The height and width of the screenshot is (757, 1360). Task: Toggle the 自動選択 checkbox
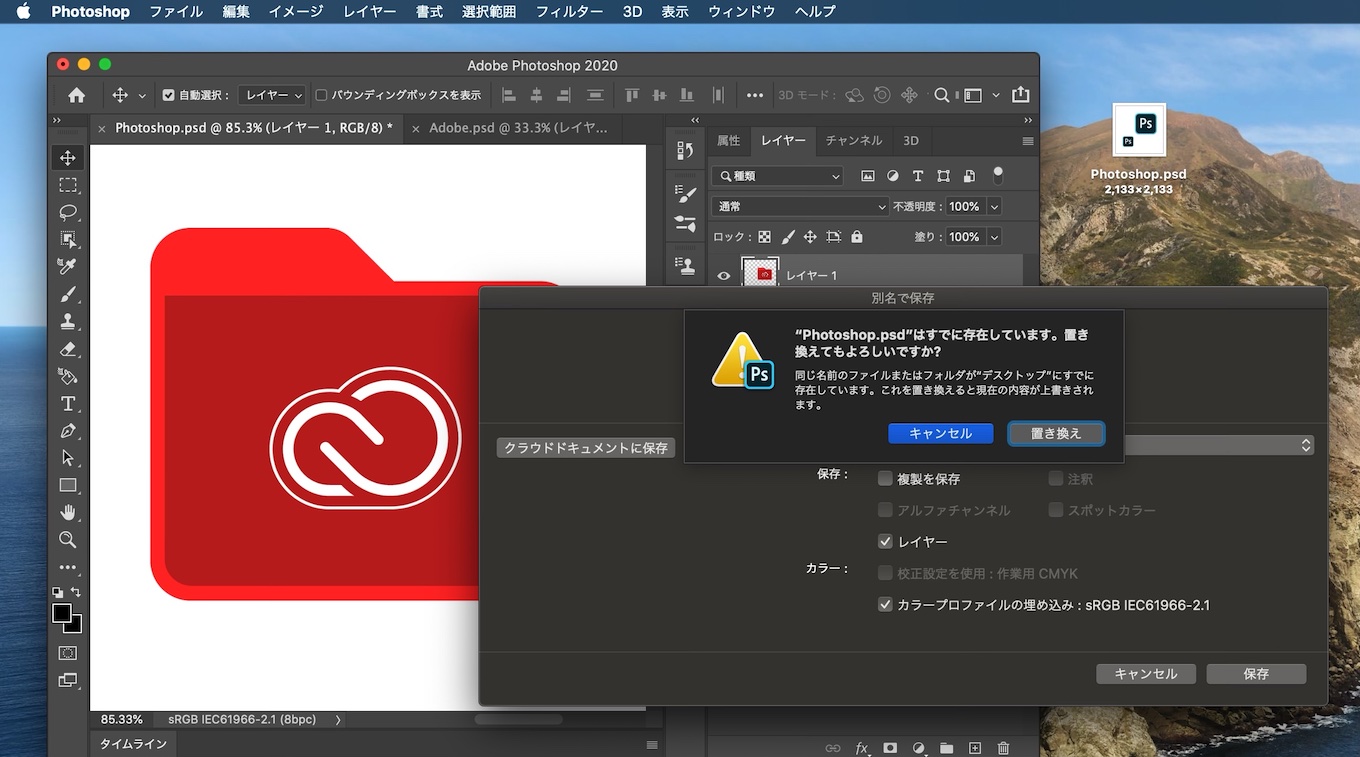(168, 95)
